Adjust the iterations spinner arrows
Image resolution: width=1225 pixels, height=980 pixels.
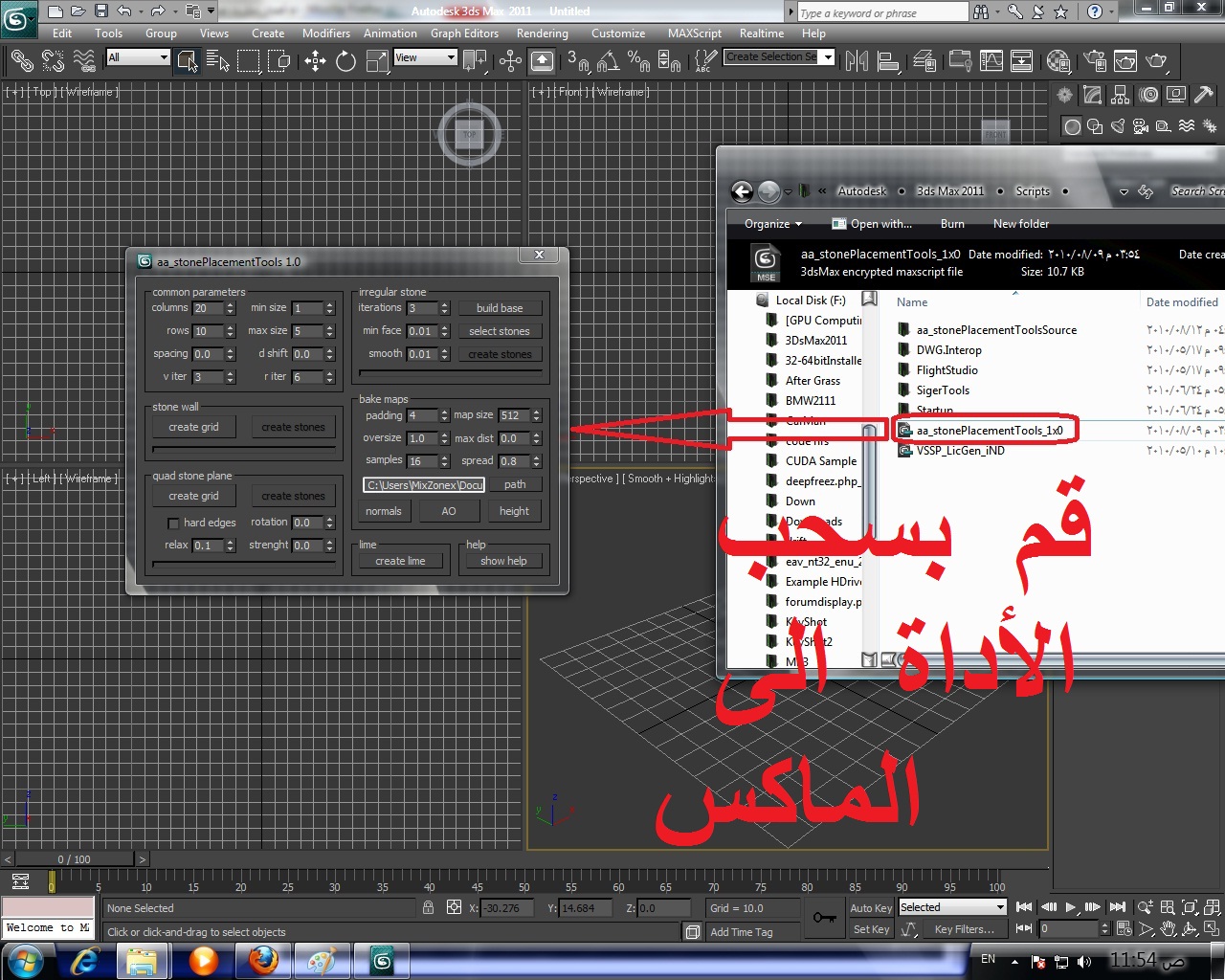445,308
